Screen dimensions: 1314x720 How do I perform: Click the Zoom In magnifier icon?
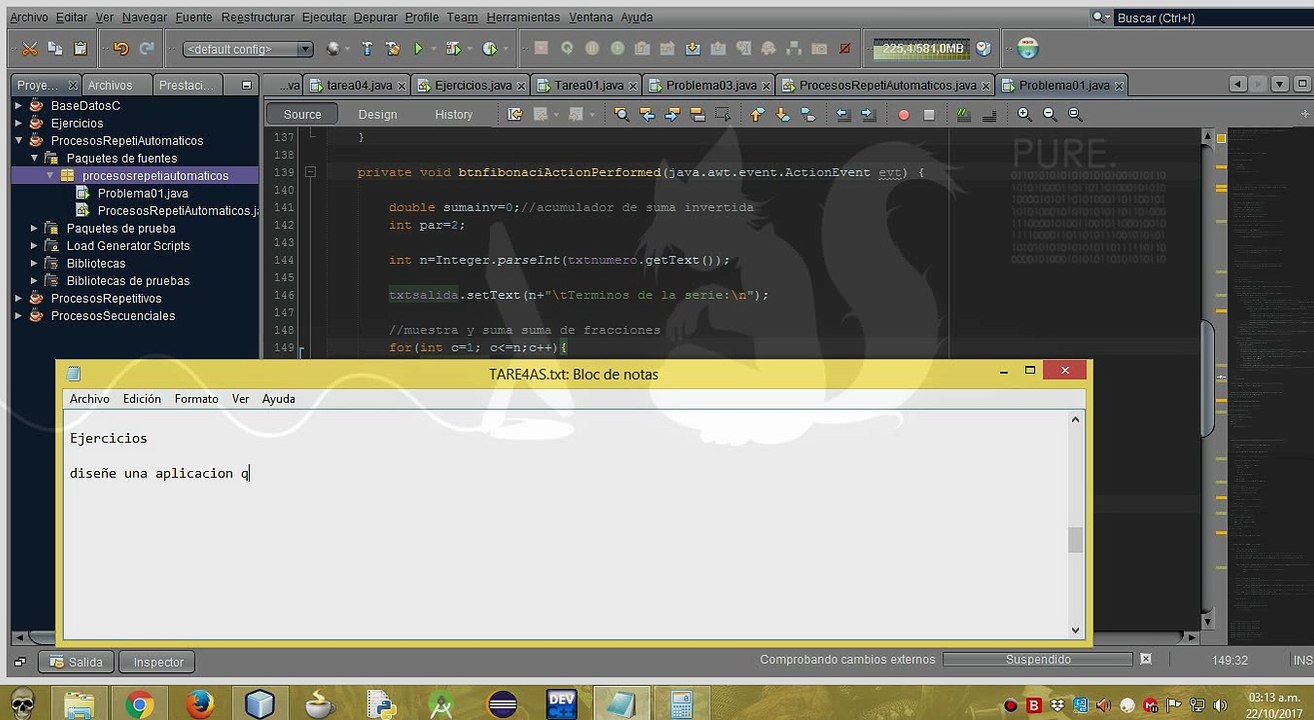click(1025, 114)
